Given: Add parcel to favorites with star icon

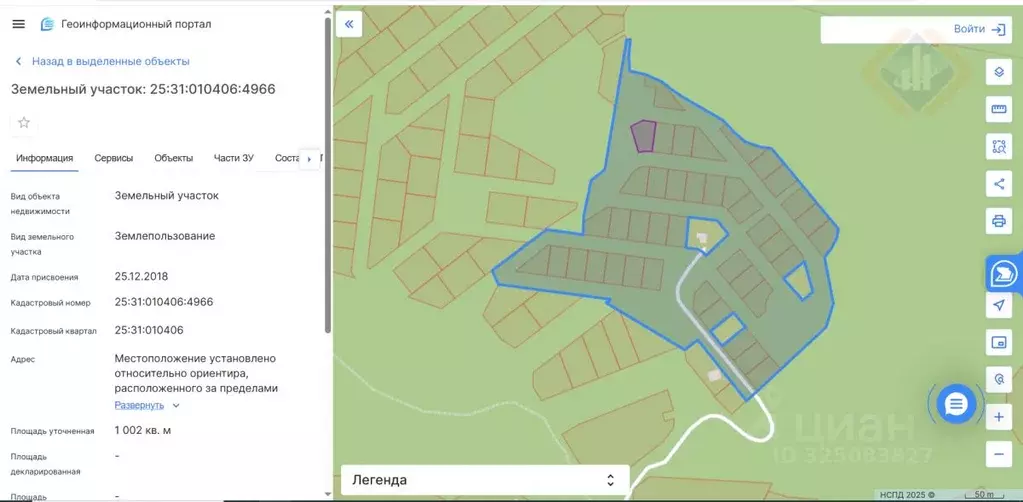Looking at the screenshot, I should coord(24,123).
